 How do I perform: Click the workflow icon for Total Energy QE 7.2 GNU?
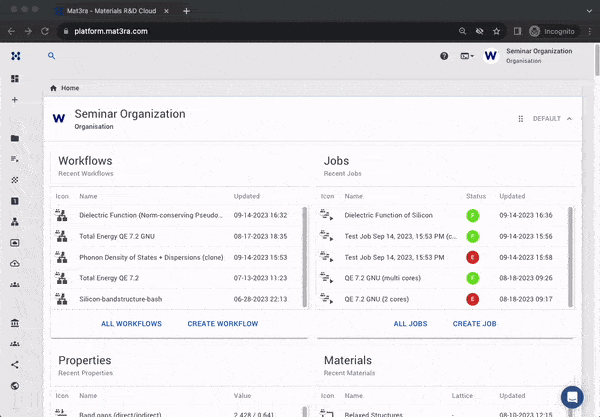(61, 236)
